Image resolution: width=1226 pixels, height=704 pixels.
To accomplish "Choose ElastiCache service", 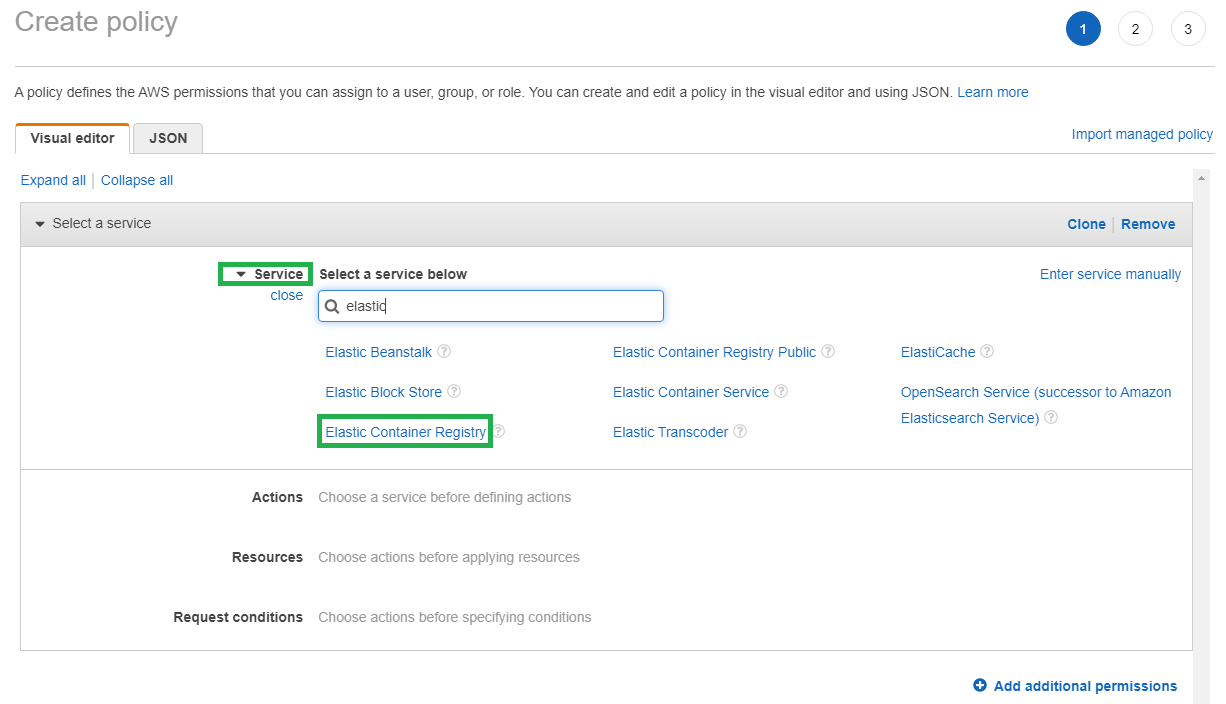I will 938,352.
